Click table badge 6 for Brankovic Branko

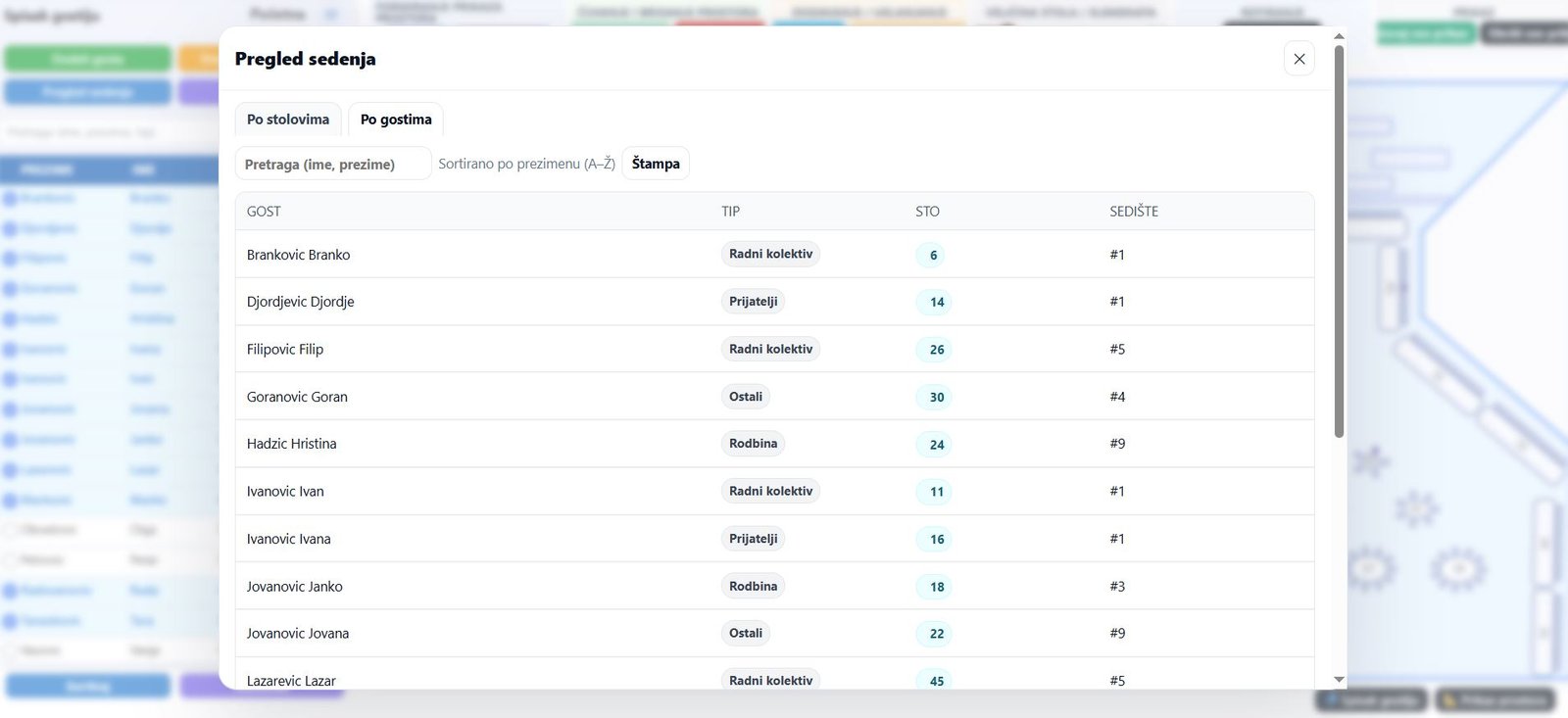click(x=933, y=255)
